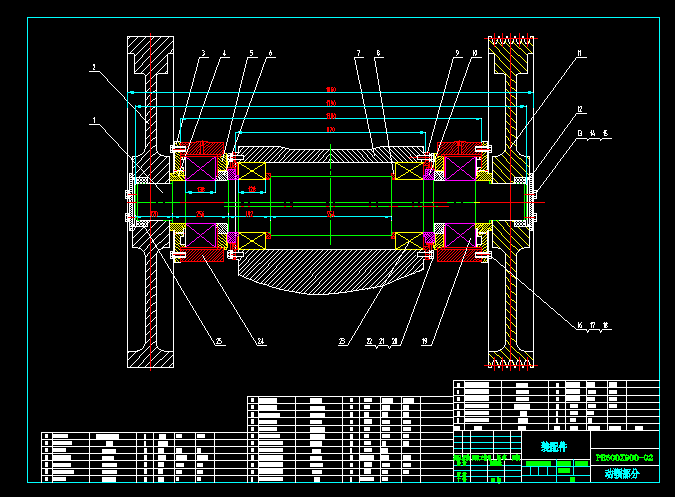Viewport: 675px width, 497px height.
Task: Select part callout number 6
Action: point(270,53)
